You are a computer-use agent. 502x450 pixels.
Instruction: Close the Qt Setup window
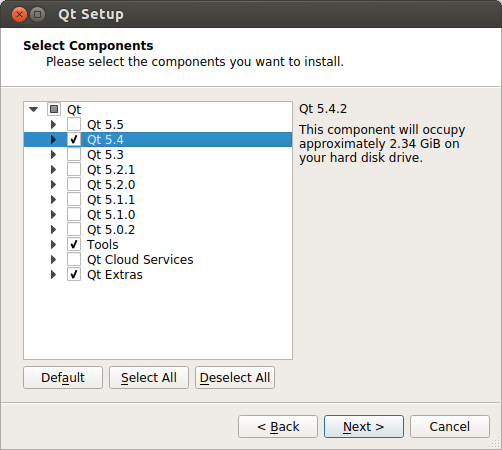19,14
